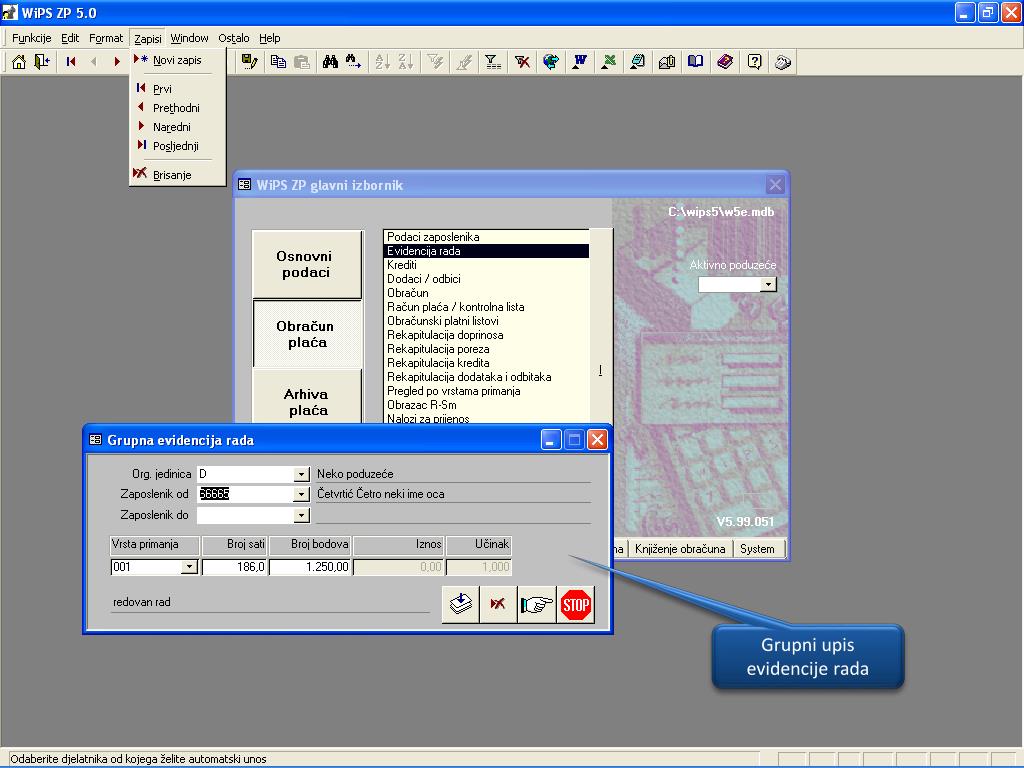Click the red X delete button in Grupna evidencija rada
Viewport: 1024px width, 768px height.
pos(498,605)
